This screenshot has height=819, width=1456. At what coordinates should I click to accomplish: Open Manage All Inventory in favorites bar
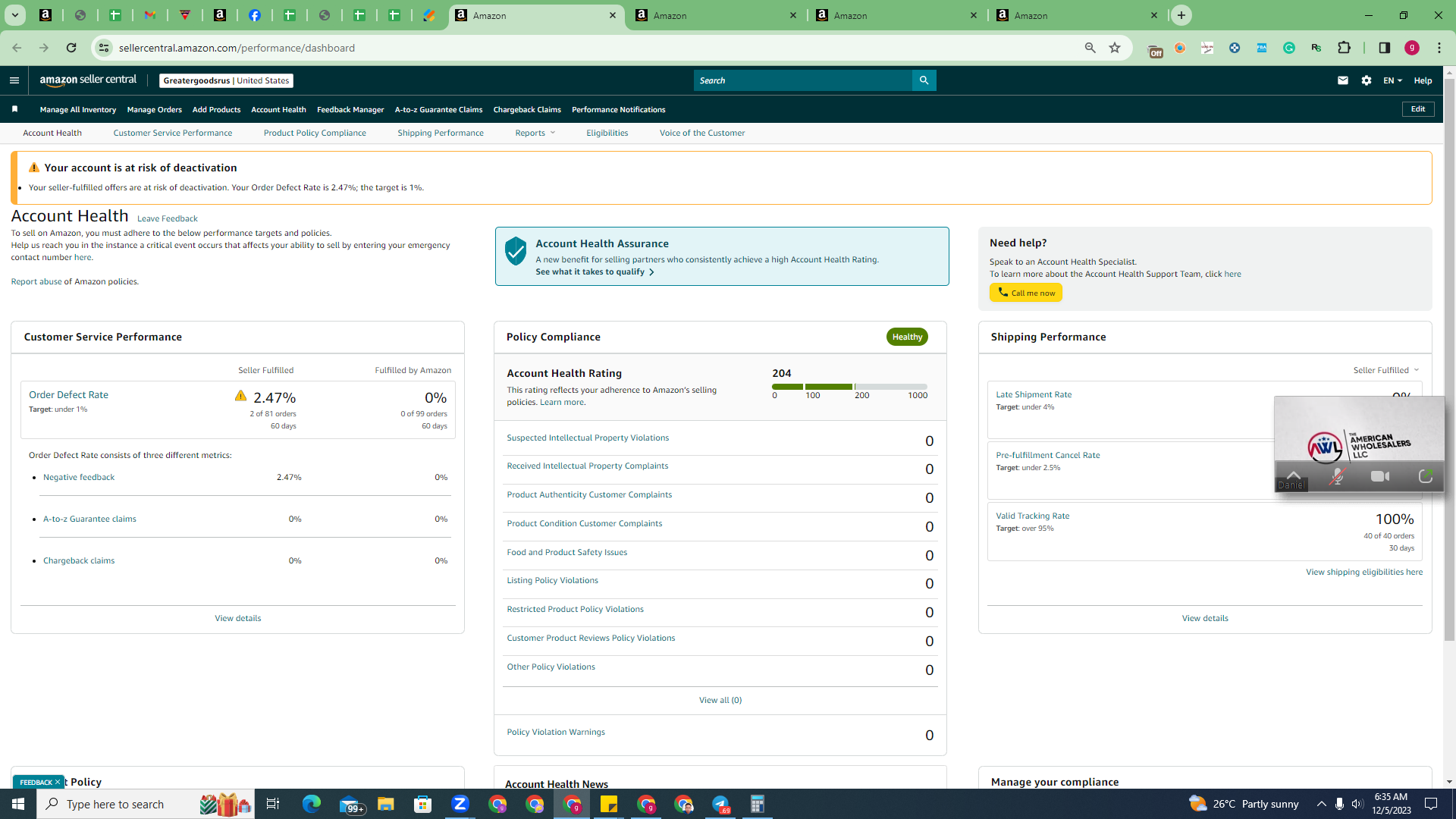[78, 109]
